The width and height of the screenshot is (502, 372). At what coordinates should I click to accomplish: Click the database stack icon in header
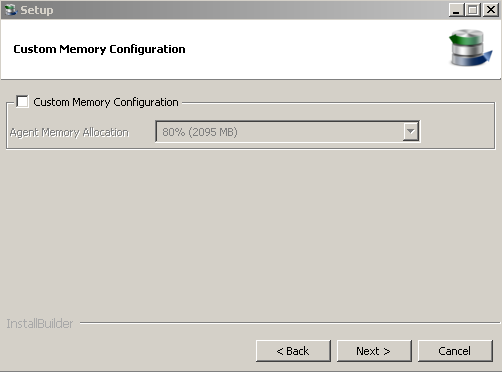coord(470,48)
